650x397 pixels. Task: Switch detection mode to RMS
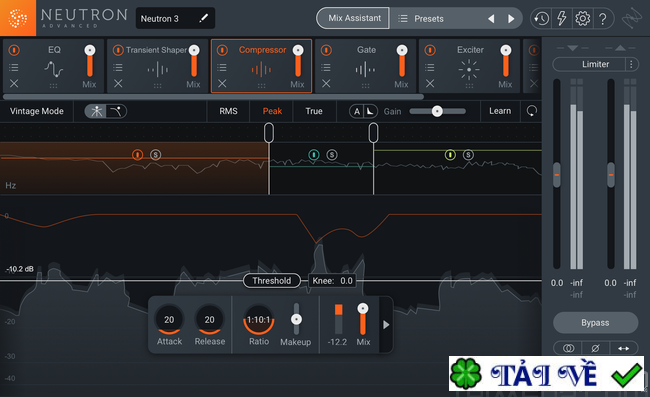[x=228, y=111]
